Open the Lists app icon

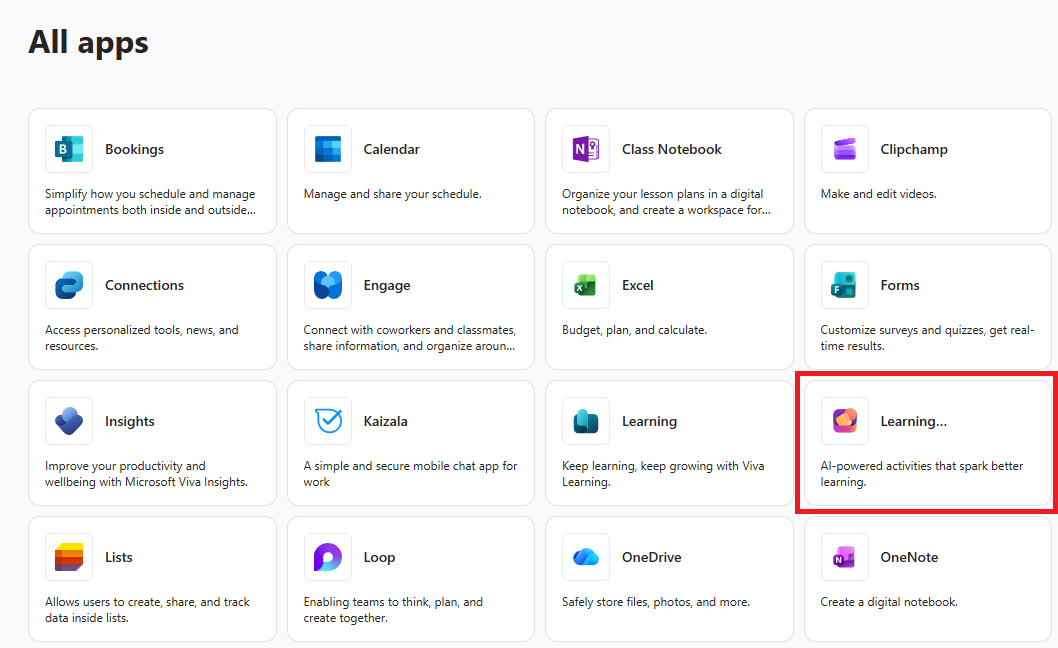69,557
